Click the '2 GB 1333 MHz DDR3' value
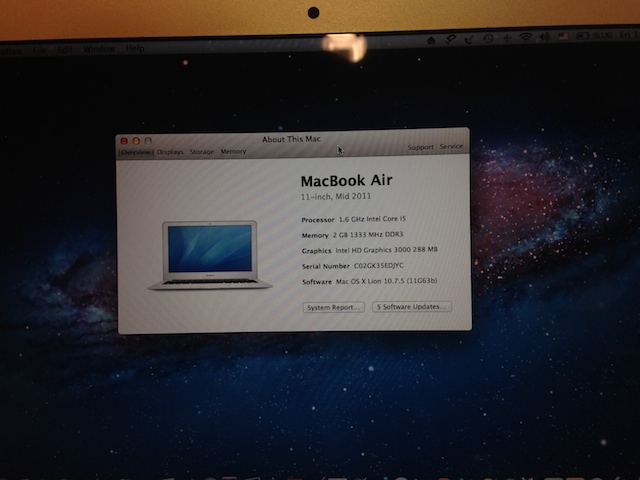640x480 pixels. pyautogui.click(x=368, y=235)
